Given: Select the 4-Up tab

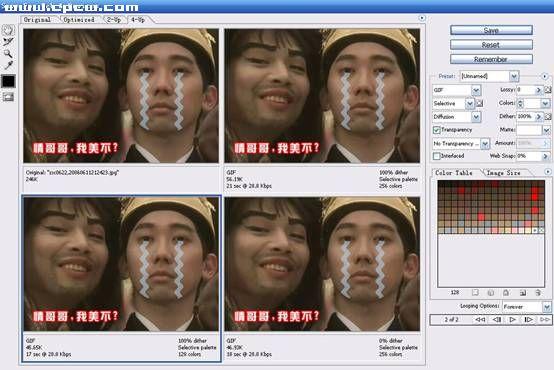Looking at the screenshot, I should click(138, 20).
